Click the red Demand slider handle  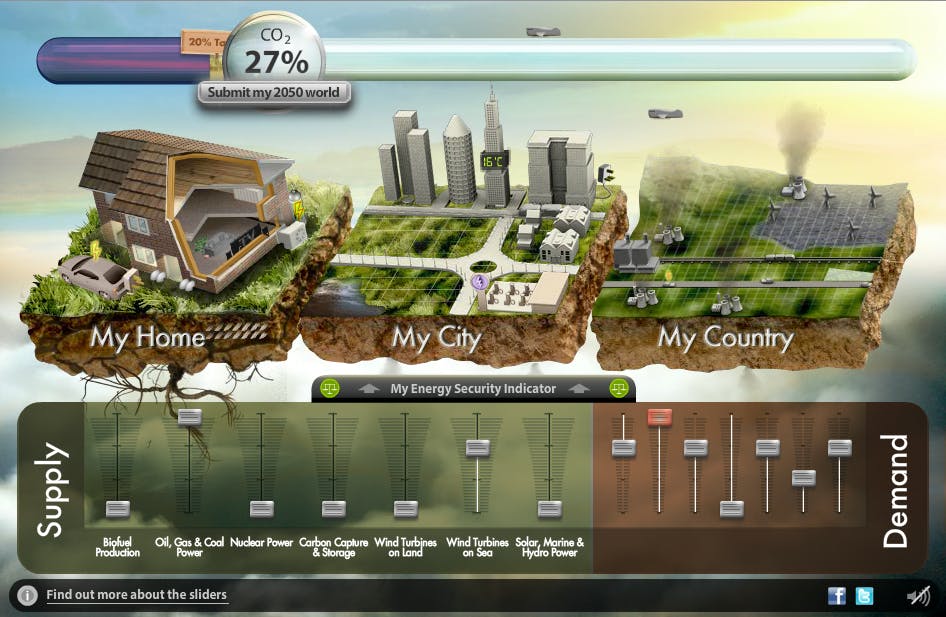point(659,417)
